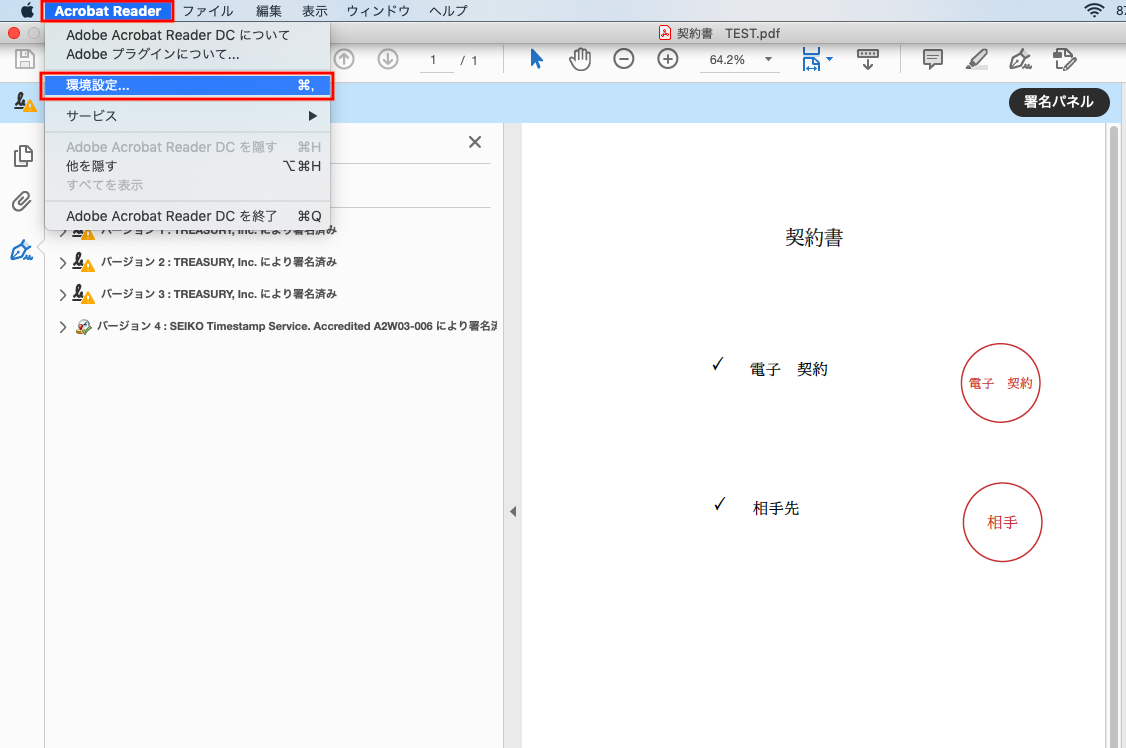Open the ファイル menu
Viewport: 1126px width, 748px height.
point(207,11)
